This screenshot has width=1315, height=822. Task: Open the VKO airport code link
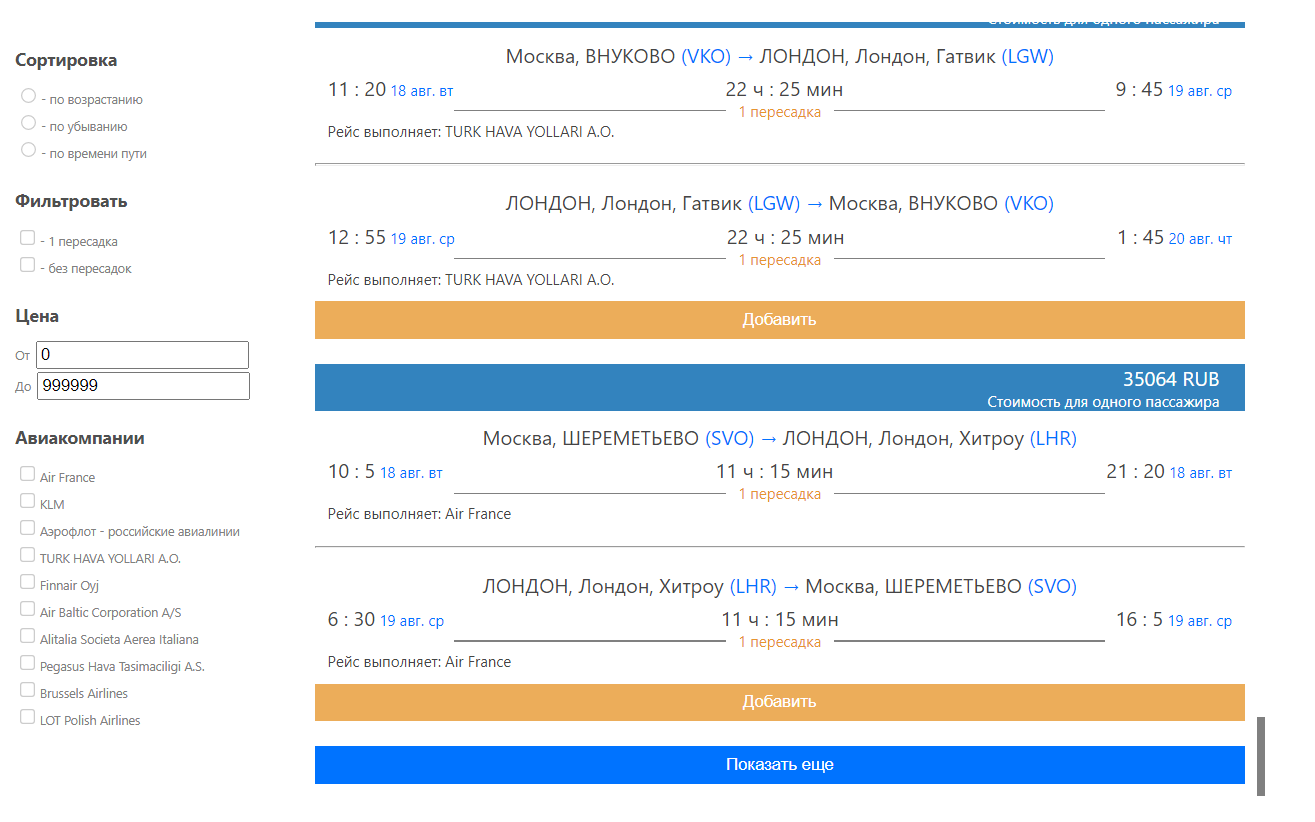click(706, 57)
